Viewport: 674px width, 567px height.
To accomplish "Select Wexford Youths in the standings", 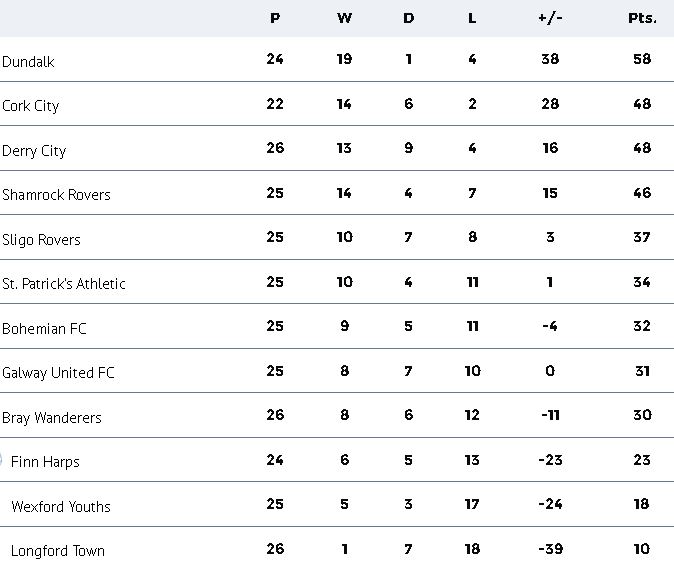I will (61, 507).
